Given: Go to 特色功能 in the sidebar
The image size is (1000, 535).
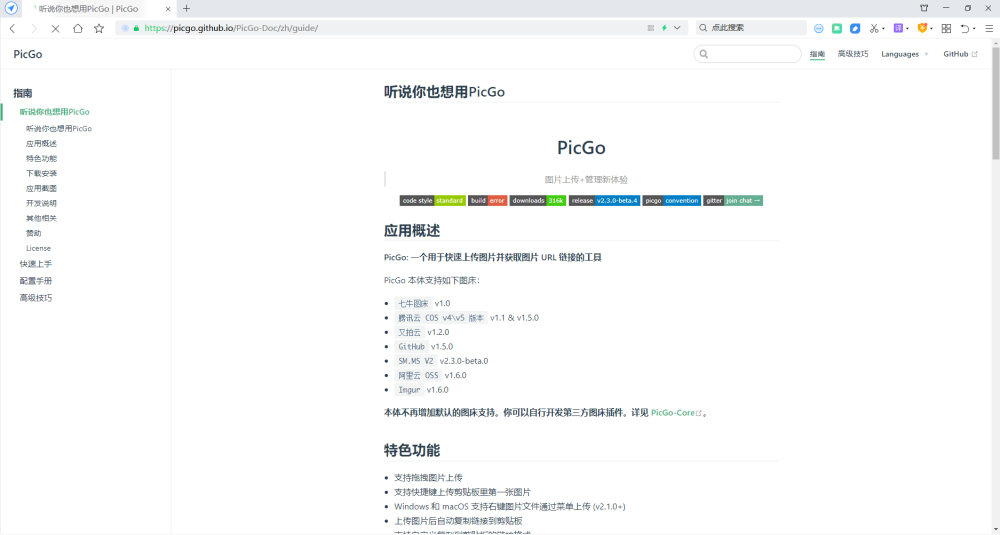Looking at the screenshot, I should click(41, 158).
